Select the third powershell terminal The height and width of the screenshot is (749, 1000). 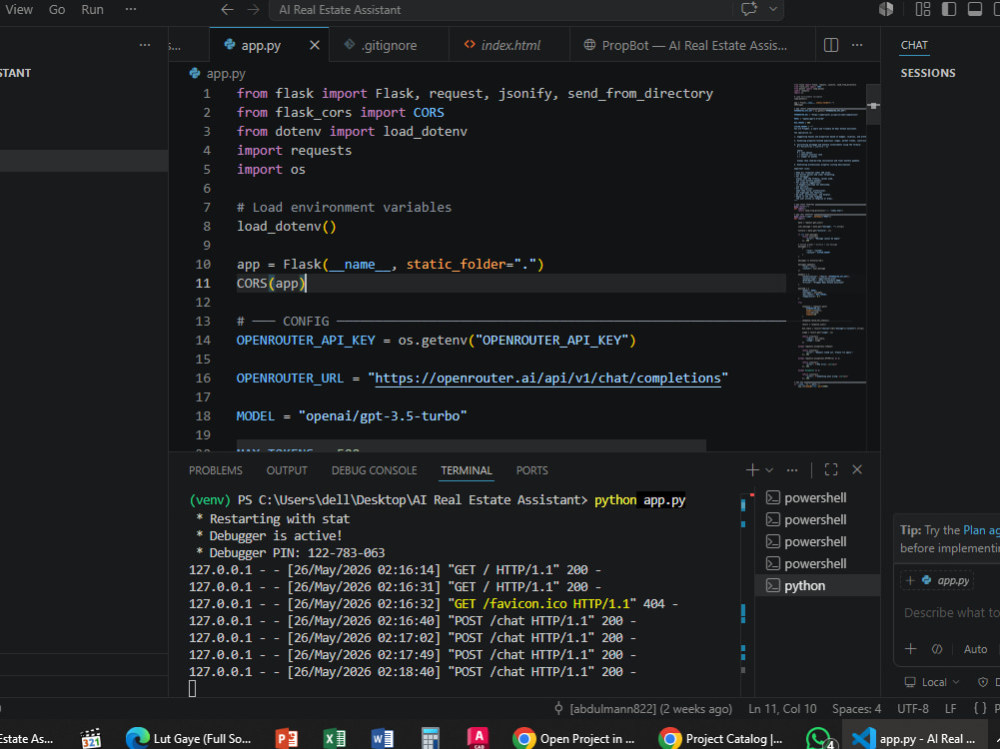click(x=818, y=542)
